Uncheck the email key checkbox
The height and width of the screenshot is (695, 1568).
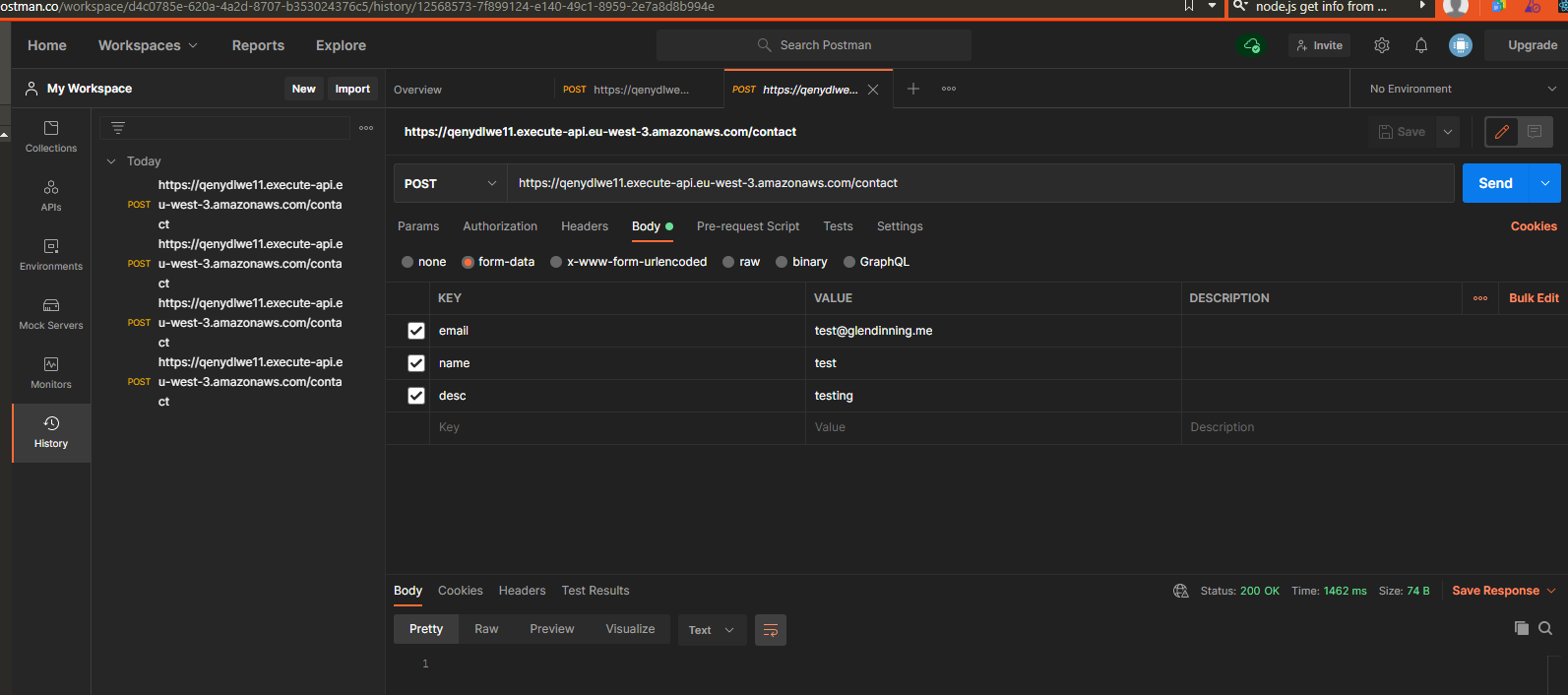tap(416, 331)
